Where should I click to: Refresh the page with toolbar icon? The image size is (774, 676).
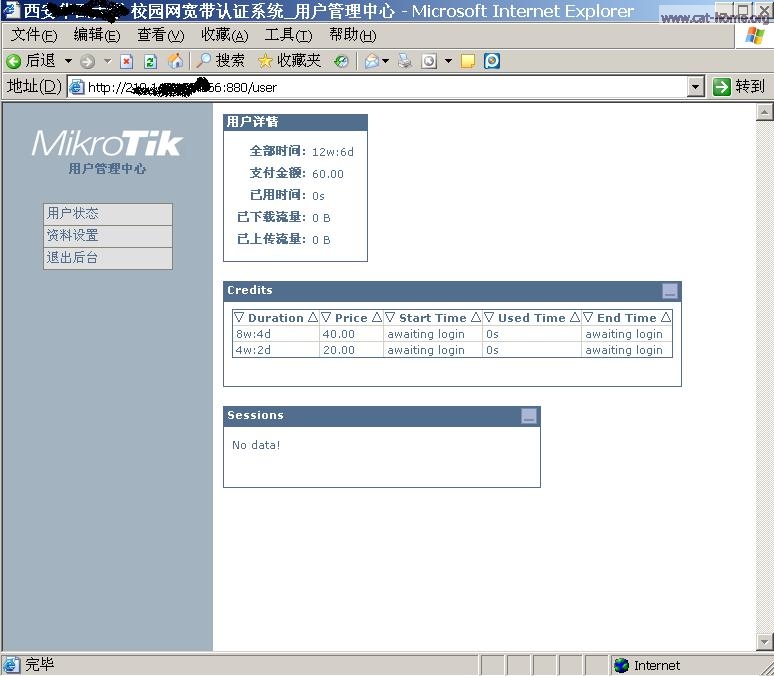pyautogui.click(x=151, y=61)
